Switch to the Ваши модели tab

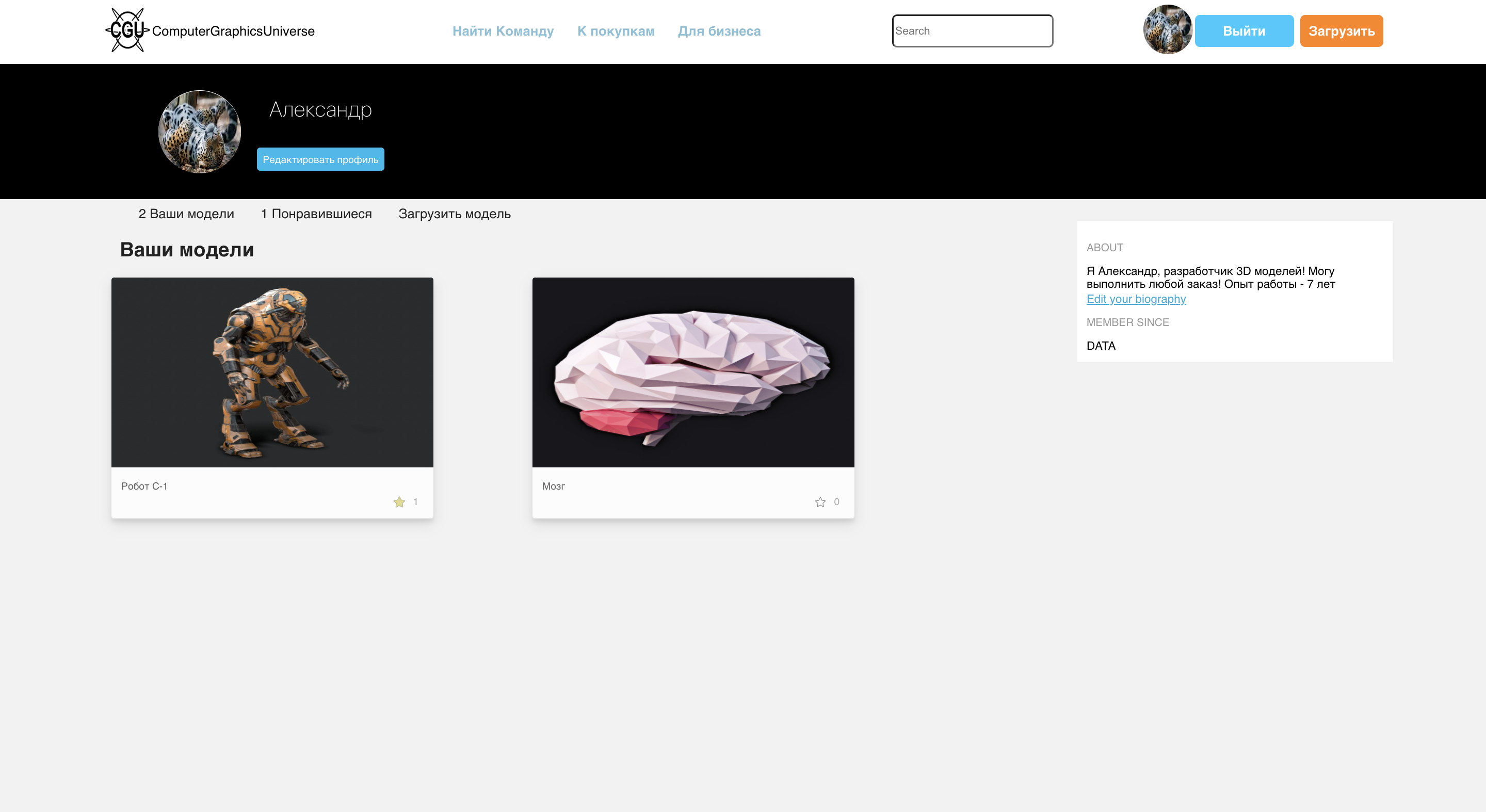pyautogui.click(x=186, y=214)
